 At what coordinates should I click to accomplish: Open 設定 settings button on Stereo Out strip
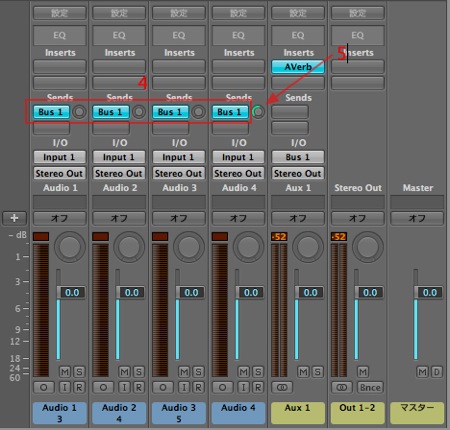(358, 13)
